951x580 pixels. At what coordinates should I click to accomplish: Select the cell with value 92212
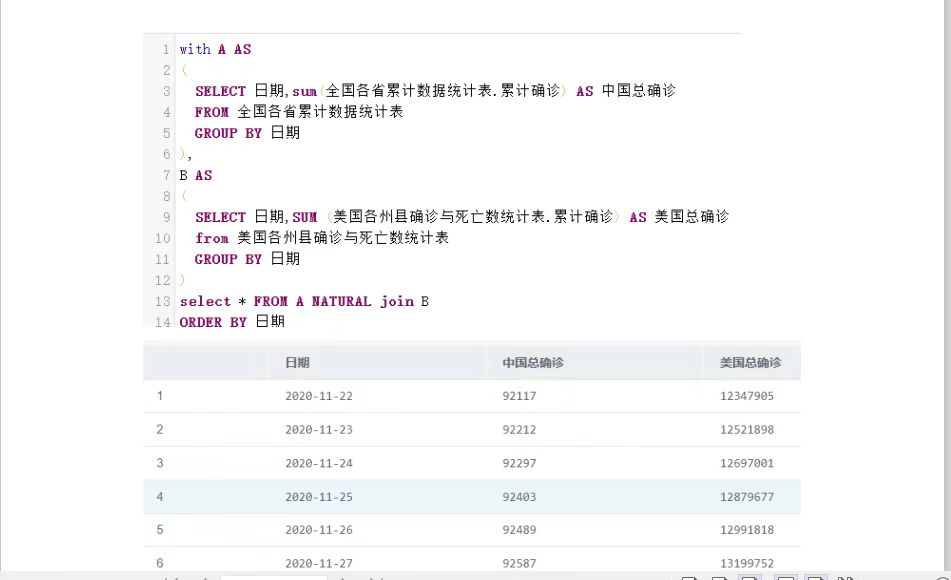(x=519, y=430)
